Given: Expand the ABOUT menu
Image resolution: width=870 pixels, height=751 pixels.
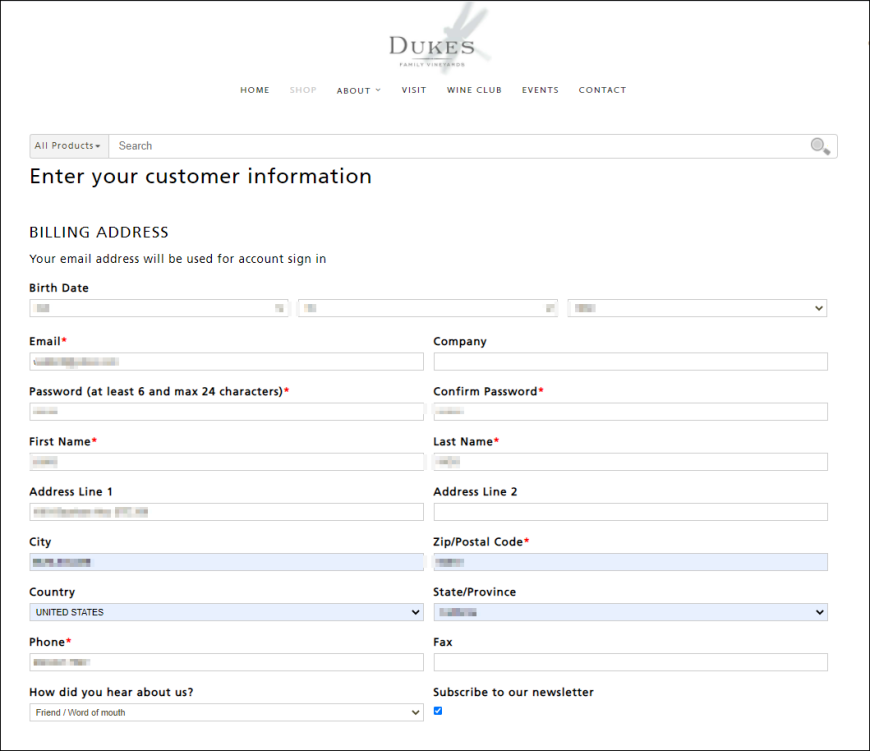Looking at the screenshot, I should 358,90.
